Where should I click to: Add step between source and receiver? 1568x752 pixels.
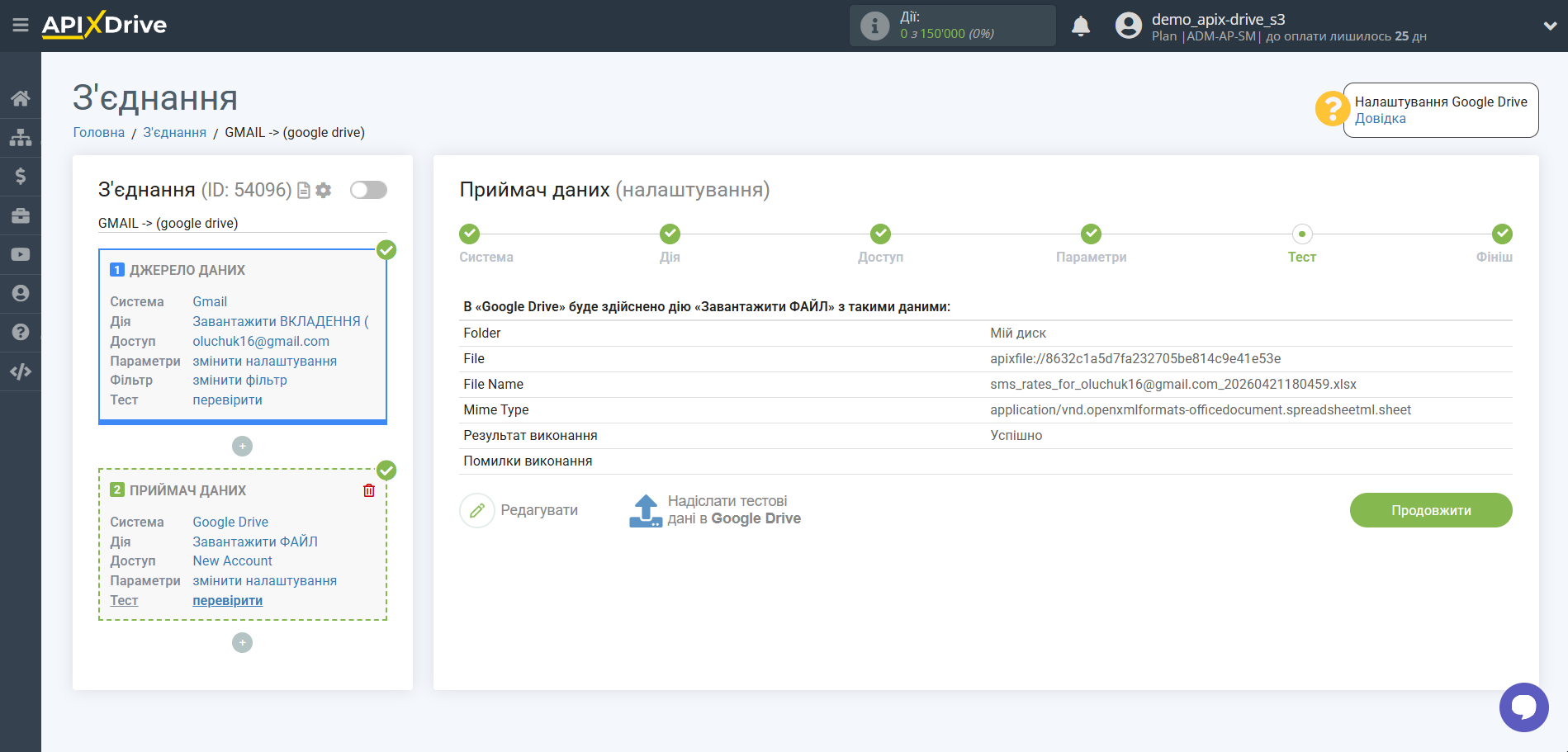[242, 447]
